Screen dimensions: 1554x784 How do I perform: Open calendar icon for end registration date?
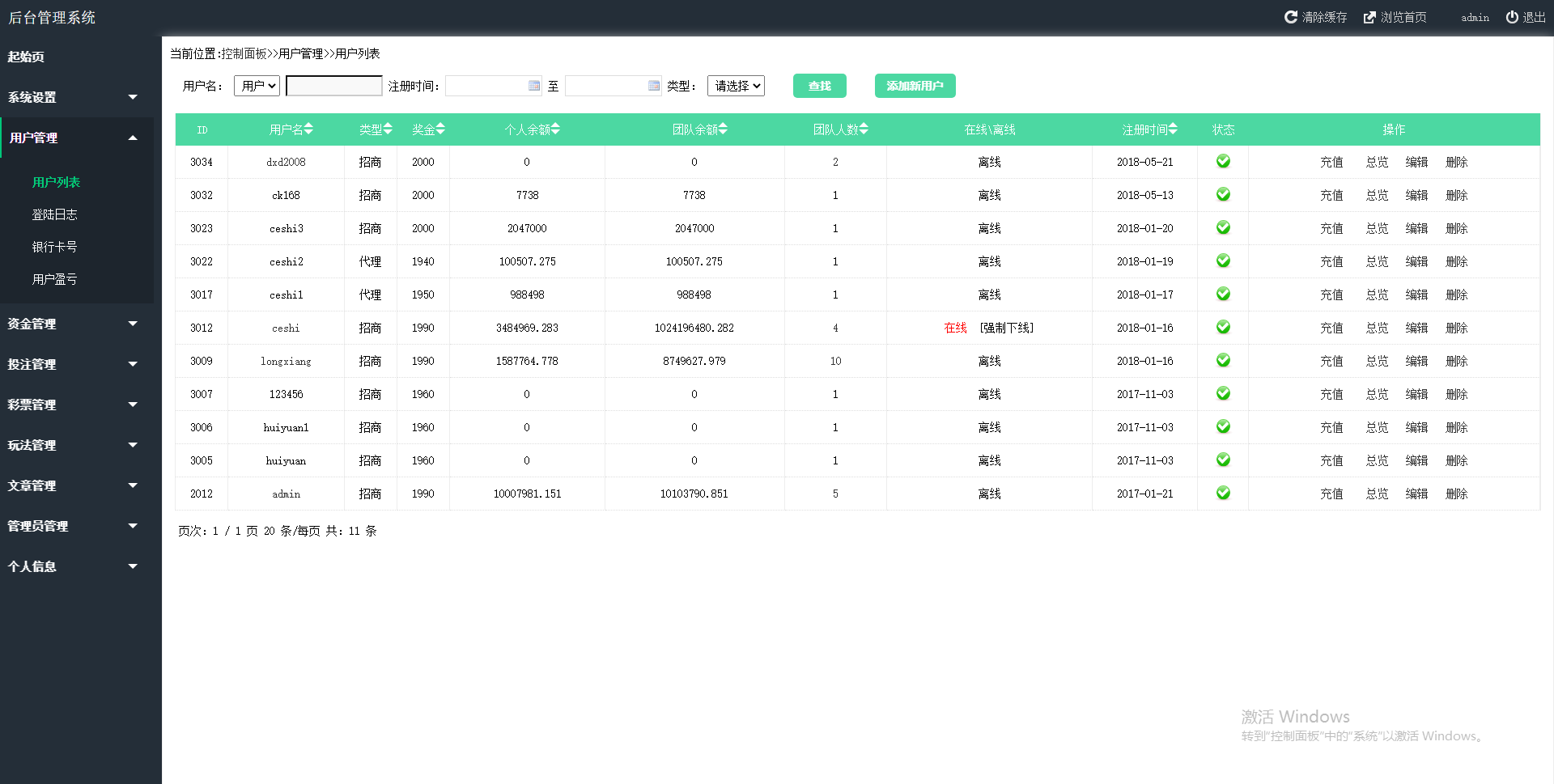coord(654,86)
